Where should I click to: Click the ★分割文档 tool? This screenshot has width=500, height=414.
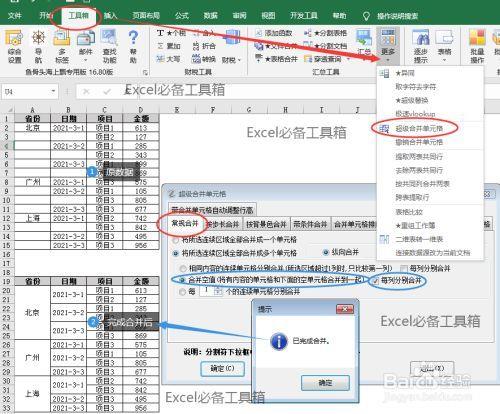point(326,46)
